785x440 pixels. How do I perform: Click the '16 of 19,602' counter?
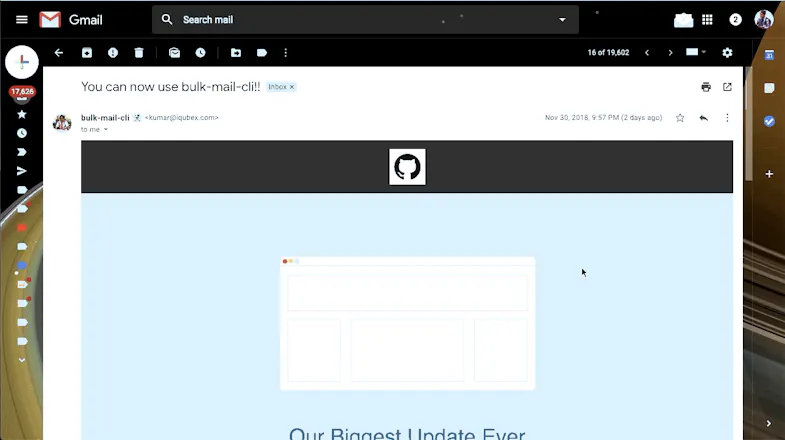[608, 53]
